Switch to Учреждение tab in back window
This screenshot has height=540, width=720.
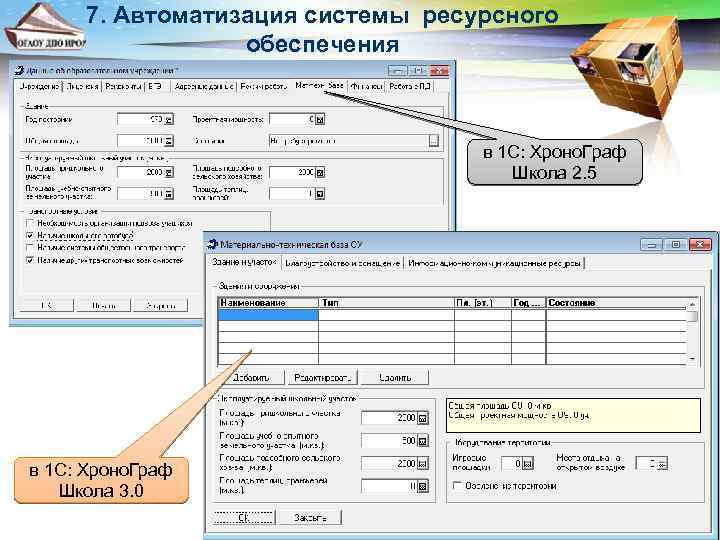[39, 86]
